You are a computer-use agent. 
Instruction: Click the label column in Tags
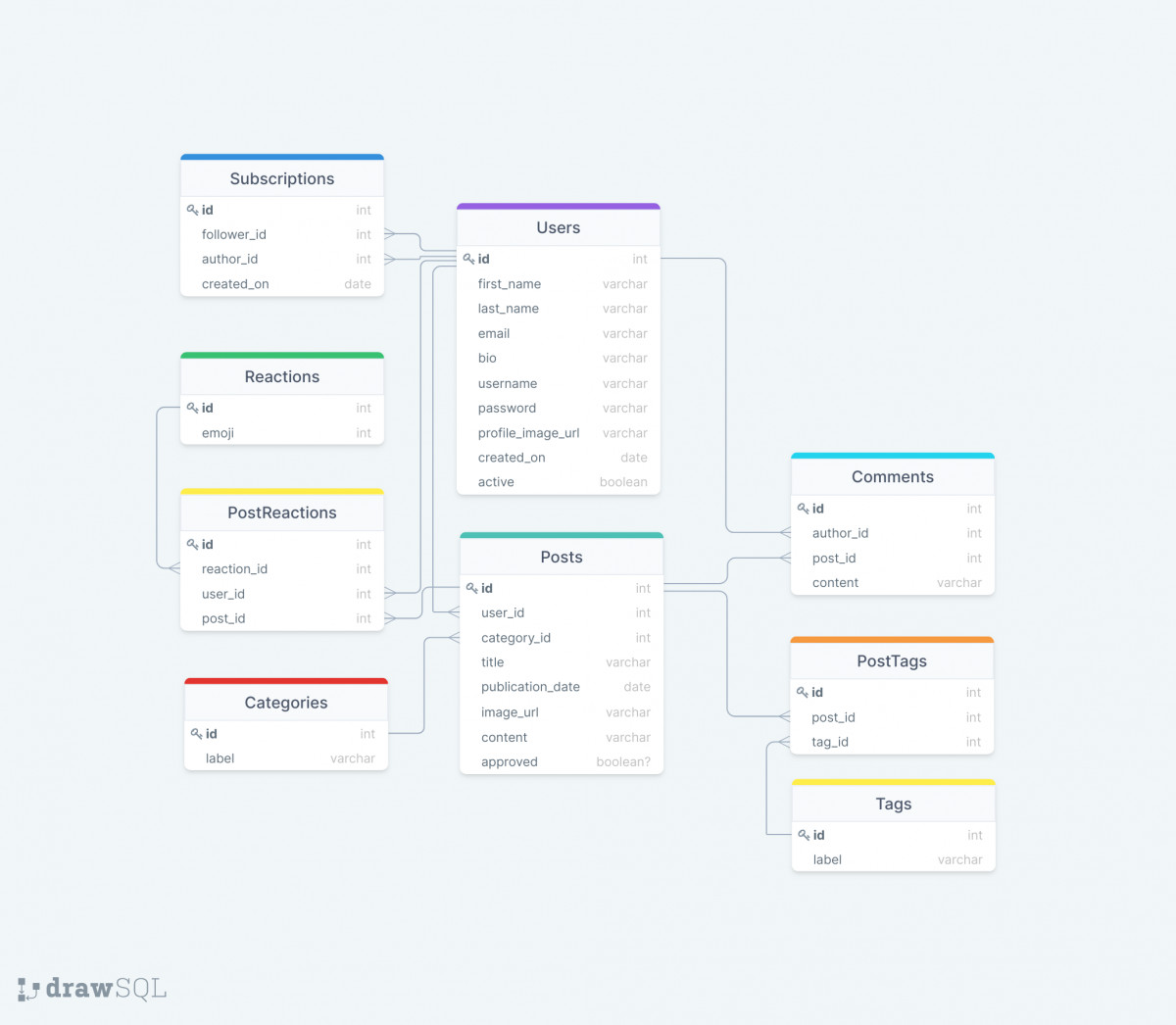(894, 859)
